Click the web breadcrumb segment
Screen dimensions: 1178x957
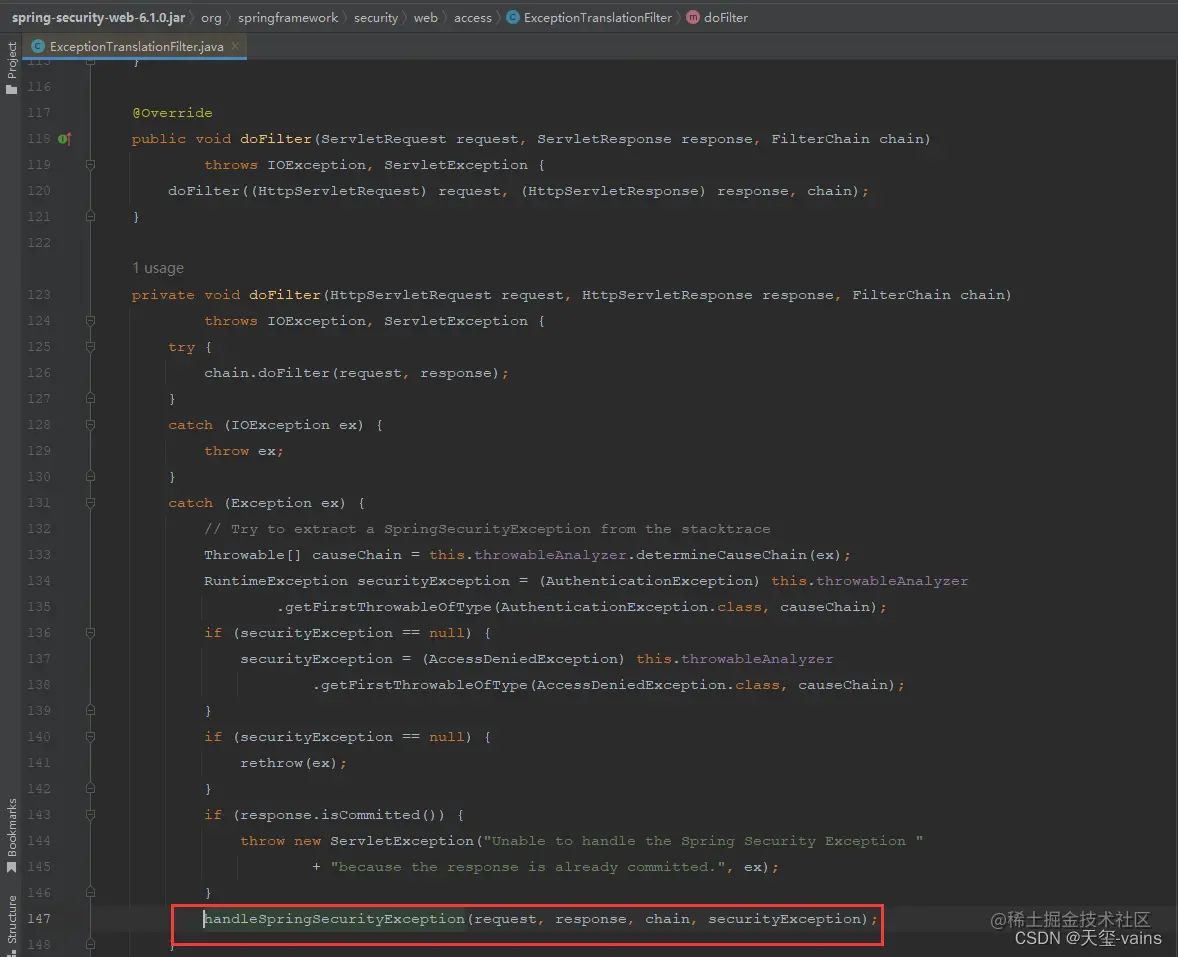click(425, 17)
